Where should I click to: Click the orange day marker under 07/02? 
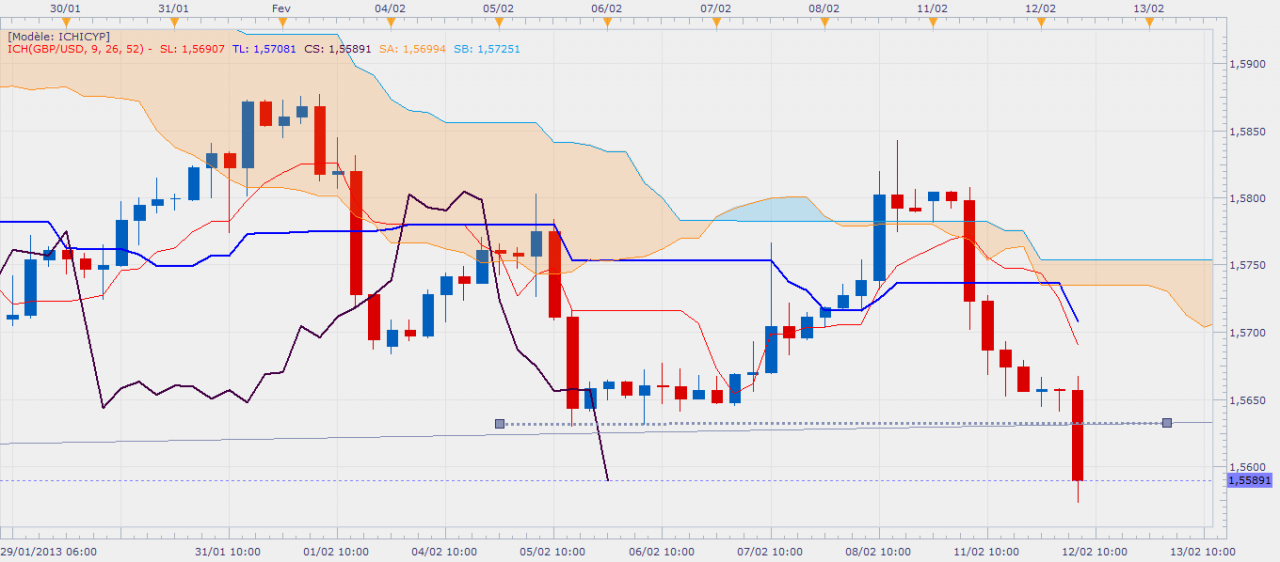(716, 21)
